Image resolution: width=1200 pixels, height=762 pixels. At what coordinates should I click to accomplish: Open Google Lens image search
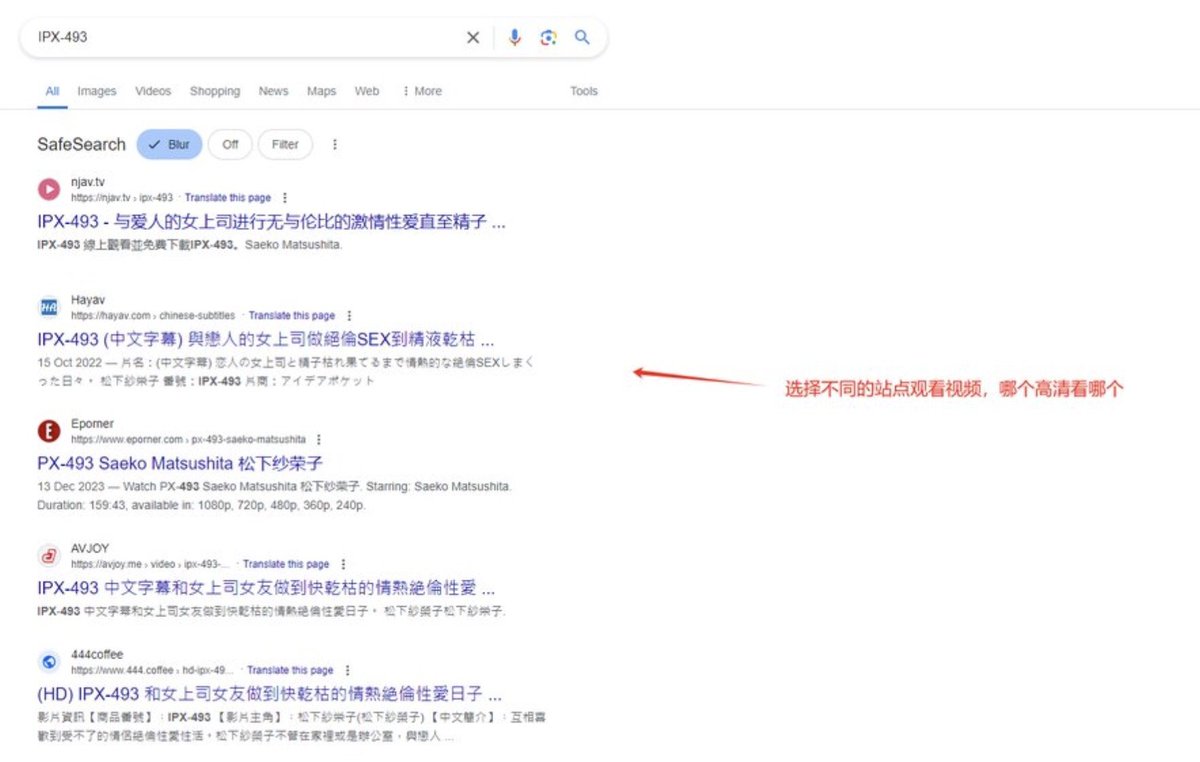click(548, 37)
